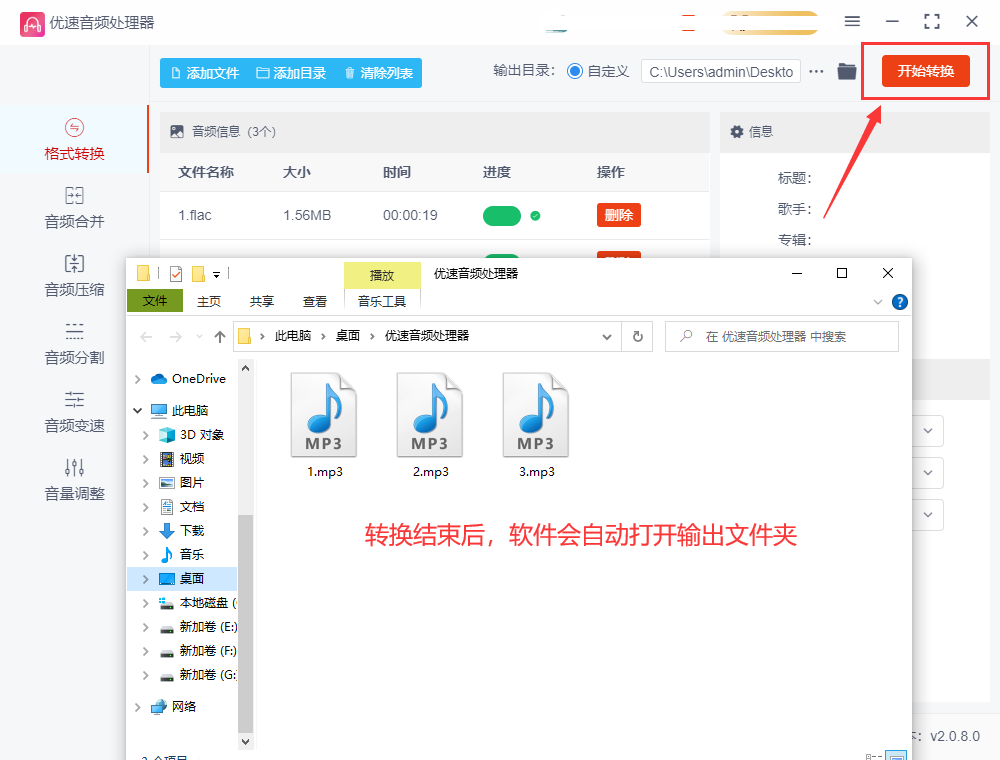Click the image icon beside 音频信息
This screenshot has width=1000, height=760.
pyautogui.click(x=177, y=131)
